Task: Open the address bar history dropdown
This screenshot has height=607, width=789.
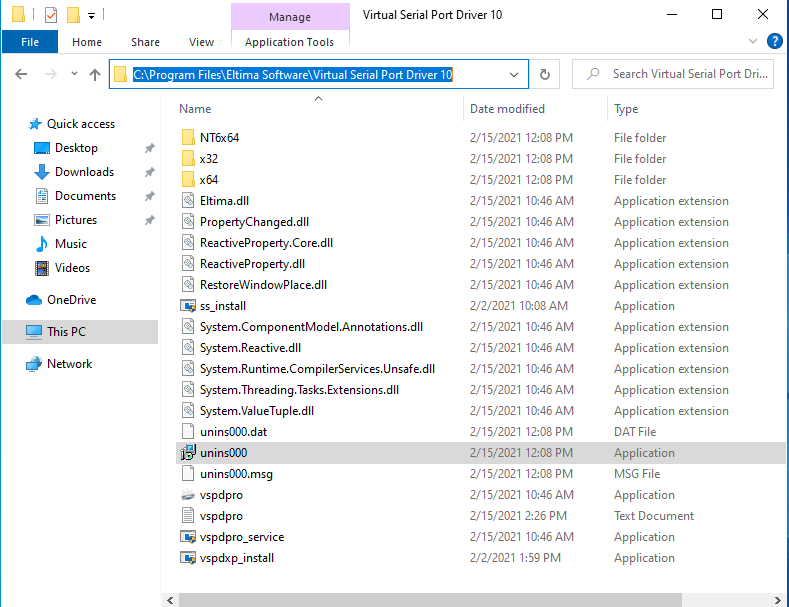Action: [514, 74]
